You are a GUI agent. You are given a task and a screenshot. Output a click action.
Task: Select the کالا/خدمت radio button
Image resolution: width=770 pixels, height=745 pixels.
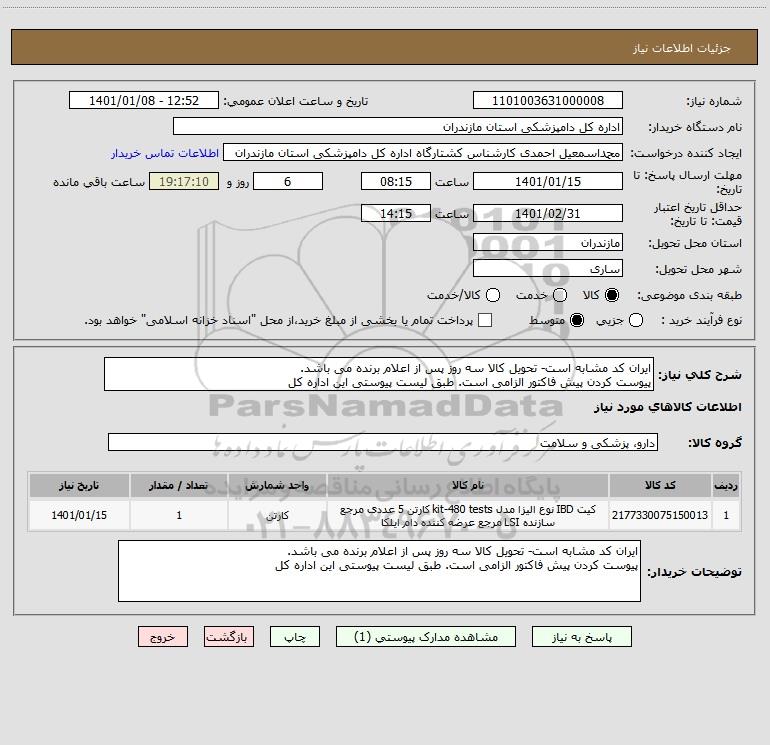click(493, 295)
